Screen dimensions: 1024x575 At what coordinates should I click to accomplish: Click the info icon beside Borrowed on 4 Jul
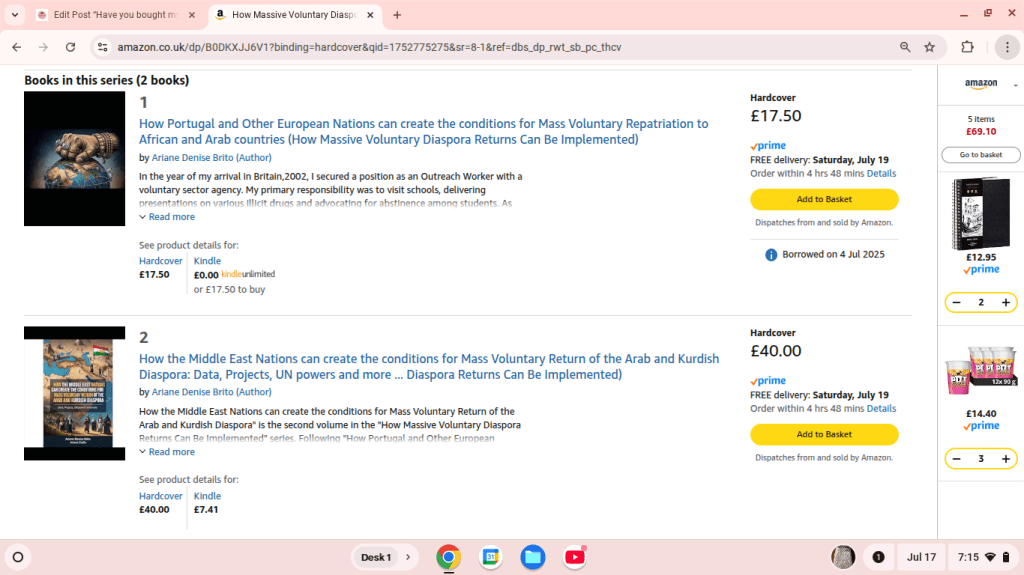pos(771,255)
